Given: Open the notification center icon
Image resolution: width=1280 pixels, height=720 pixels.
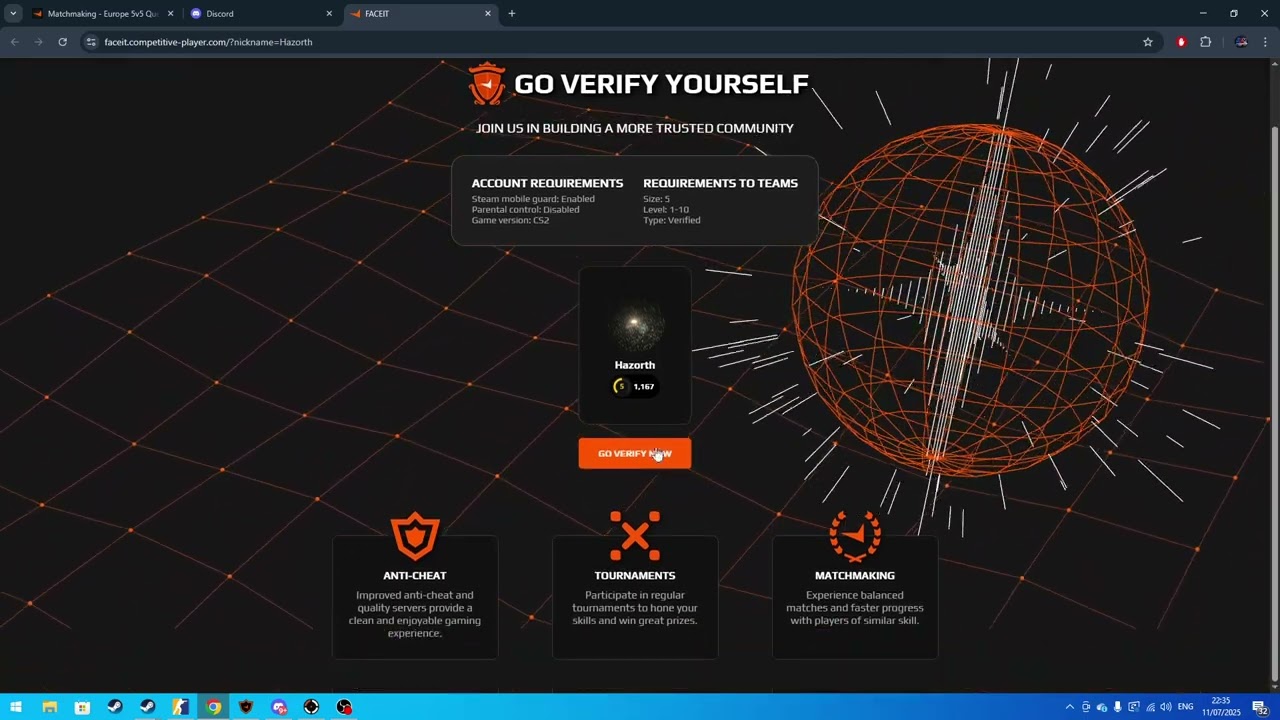Looking at the screenshot, I should [1260, 707].
